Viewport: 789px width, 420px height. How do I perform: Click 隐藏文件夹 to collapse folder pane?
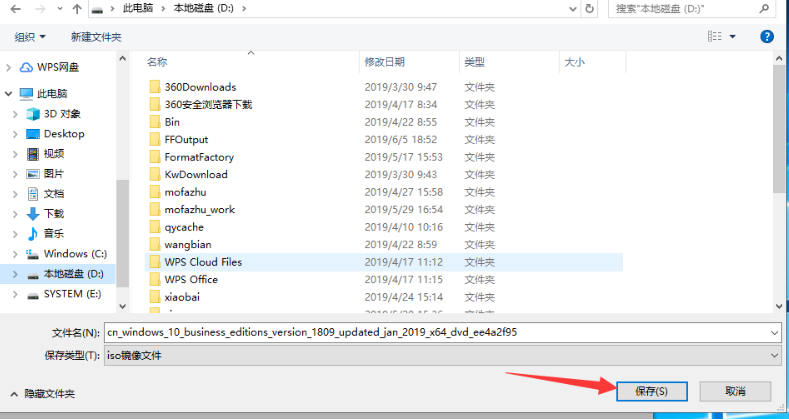(42, 394)
